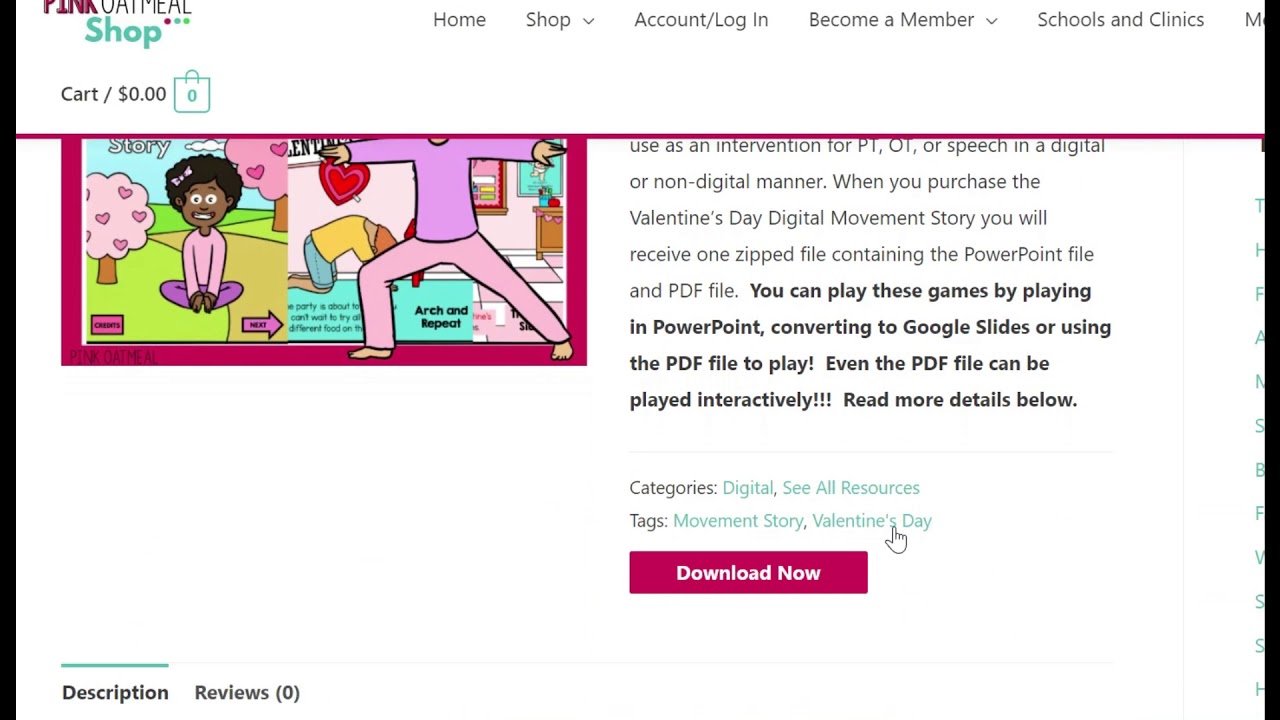Screen dimensions: 1280x720
Task: Expand the Shop menu chevron
Action: (x=588, y=21)
